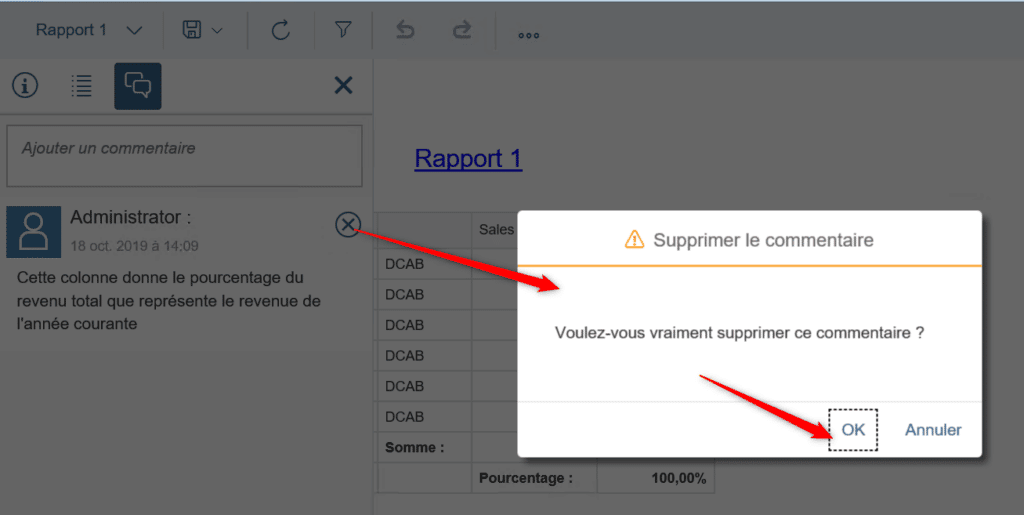Click the save disk icon
This screenshot has width=1024, height=515.
tap(191, 29)
